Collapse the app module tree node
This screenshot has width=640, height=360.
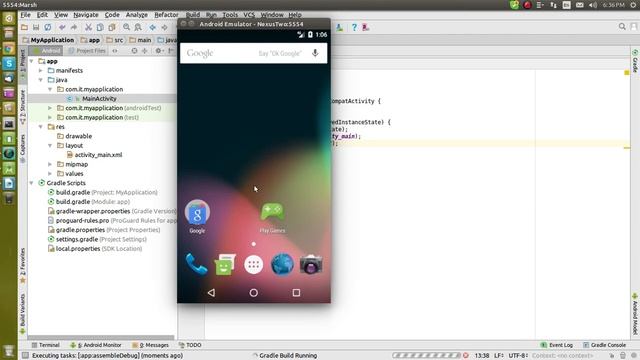(x=32, y=61)
